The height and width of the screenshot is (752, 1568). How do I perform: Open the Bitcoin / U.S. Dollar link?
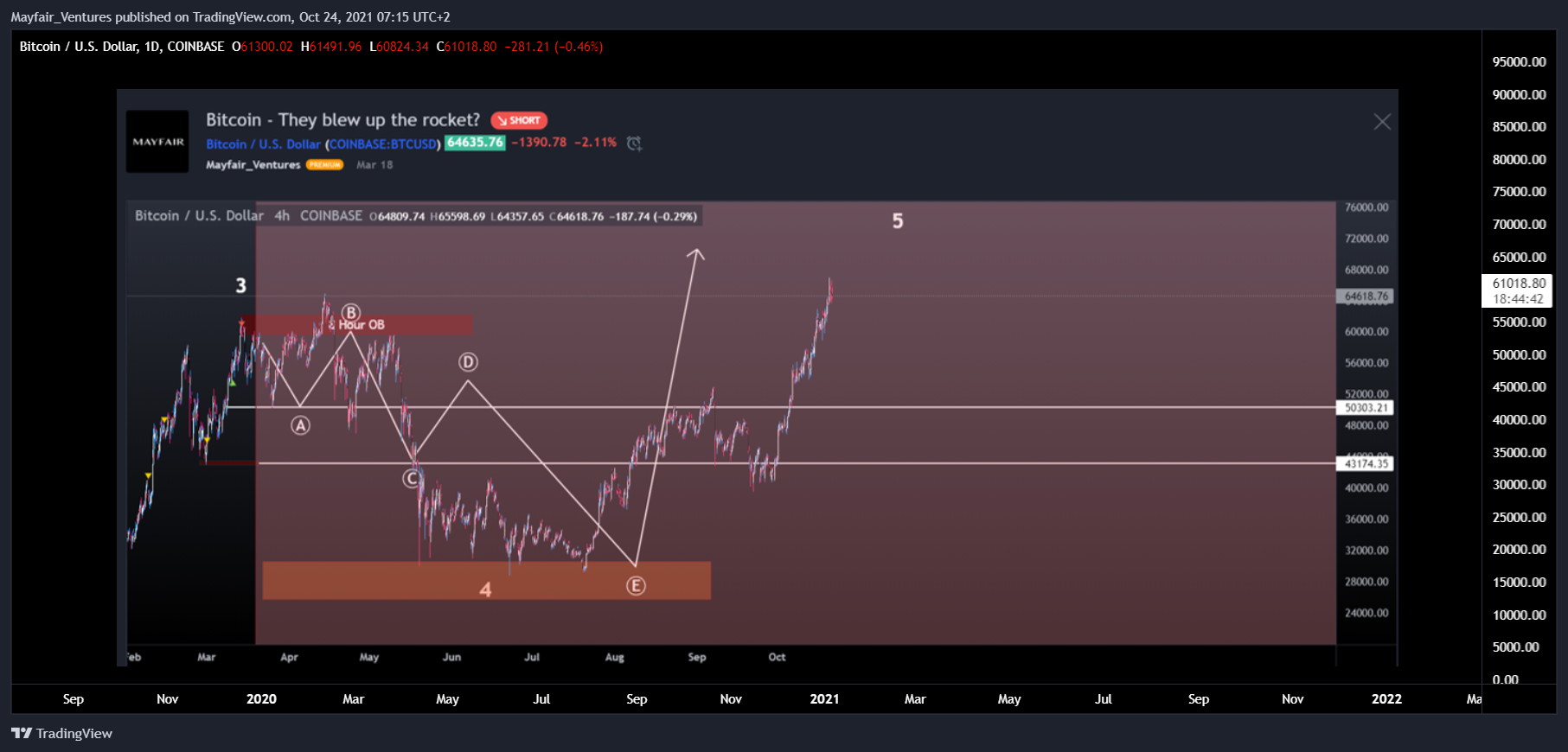(x=263, y=143)
